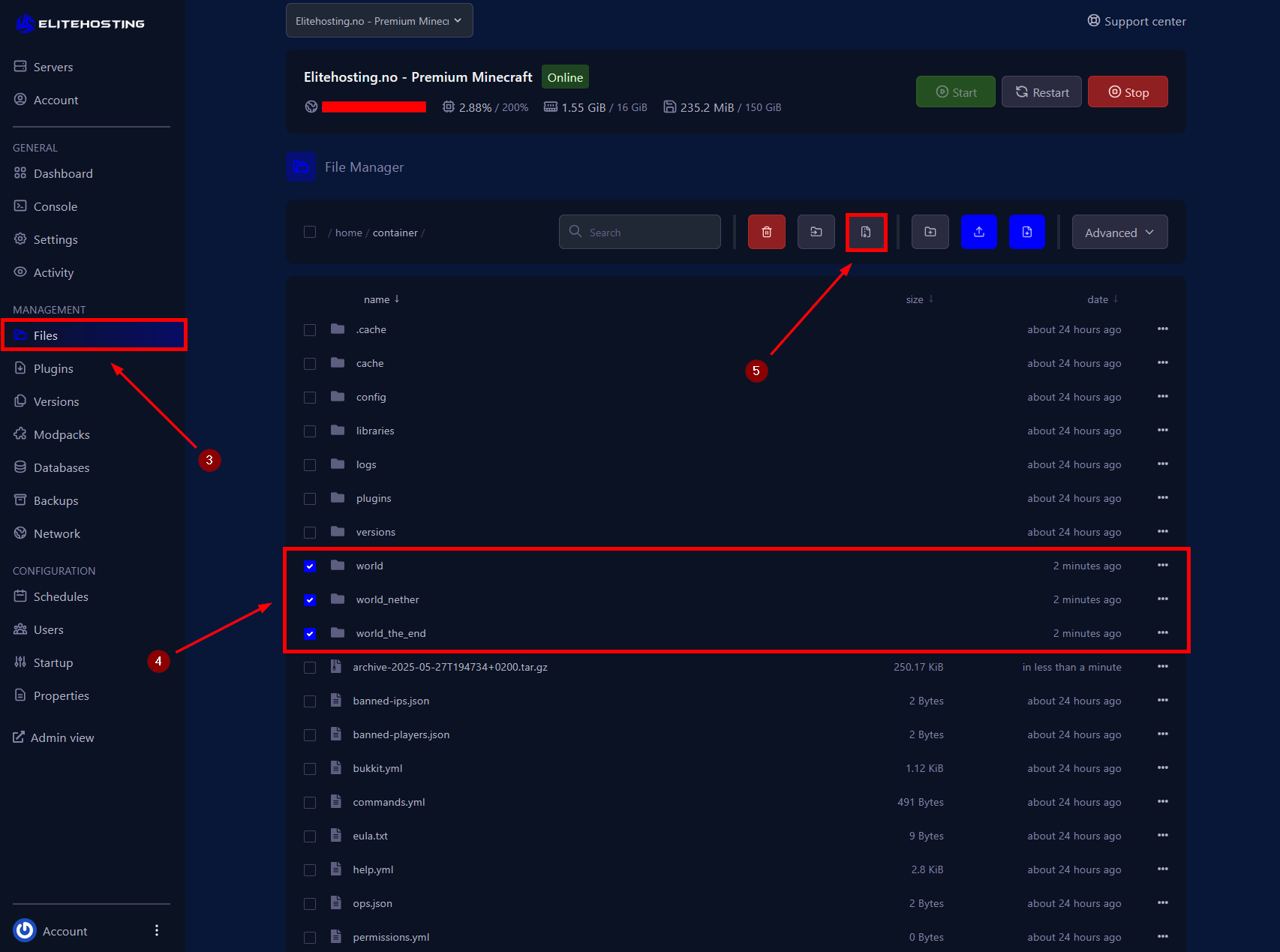Open options menu for world folder
The height and width of the screenshot is (952, 1280).
(1163, 565)
